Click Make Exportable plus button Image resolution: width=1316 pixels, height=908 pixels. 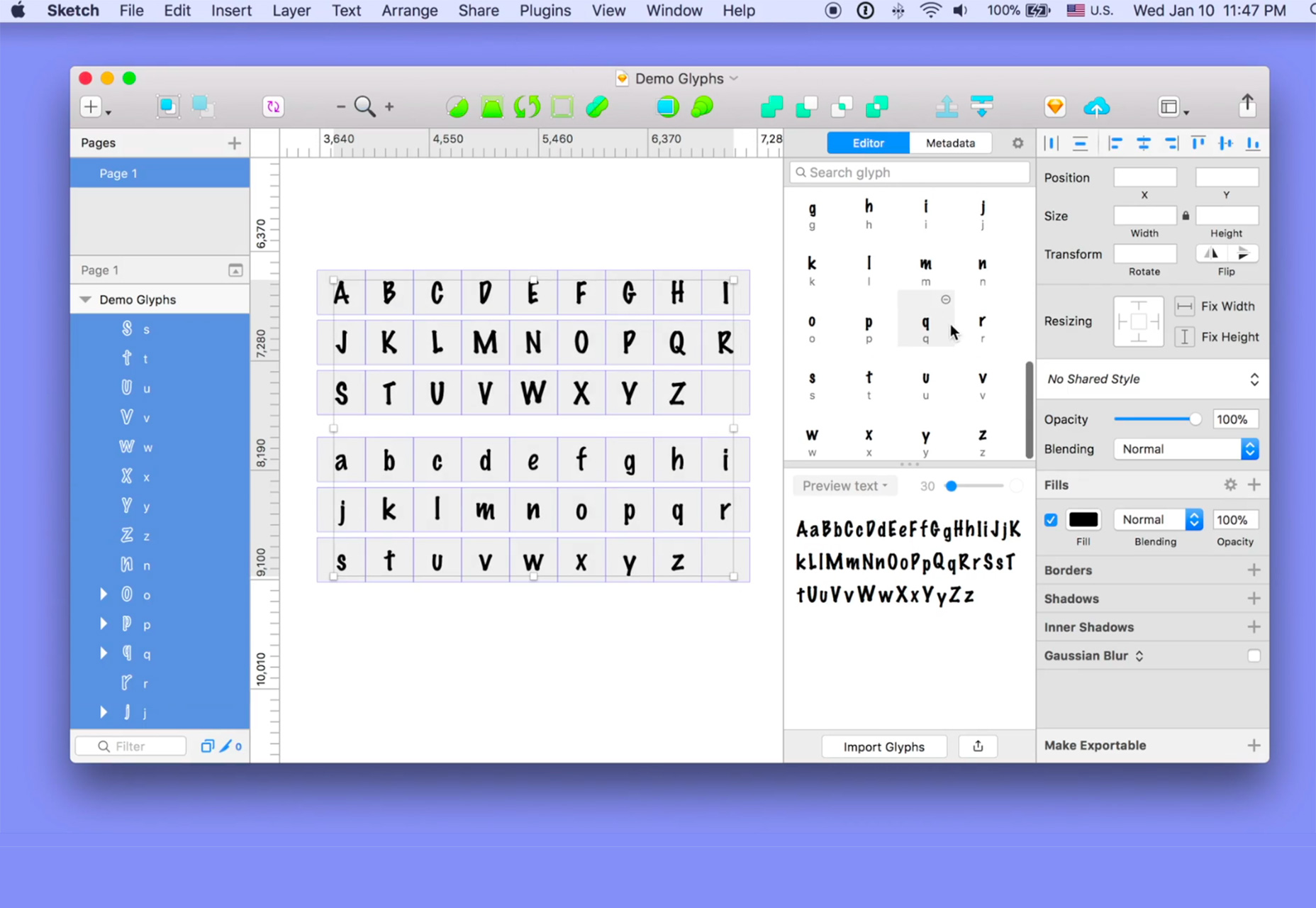[x=1254, y=746]
